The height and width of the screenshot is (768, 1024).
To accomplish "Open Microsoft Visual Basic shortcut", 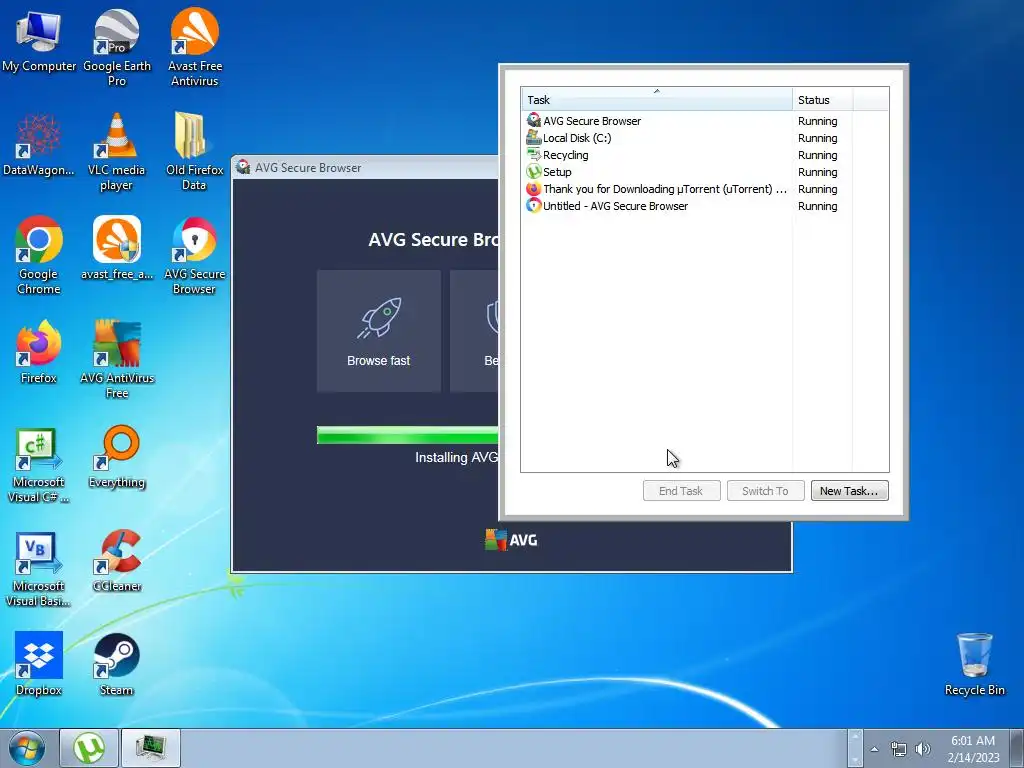I will [x=39, y=569].
